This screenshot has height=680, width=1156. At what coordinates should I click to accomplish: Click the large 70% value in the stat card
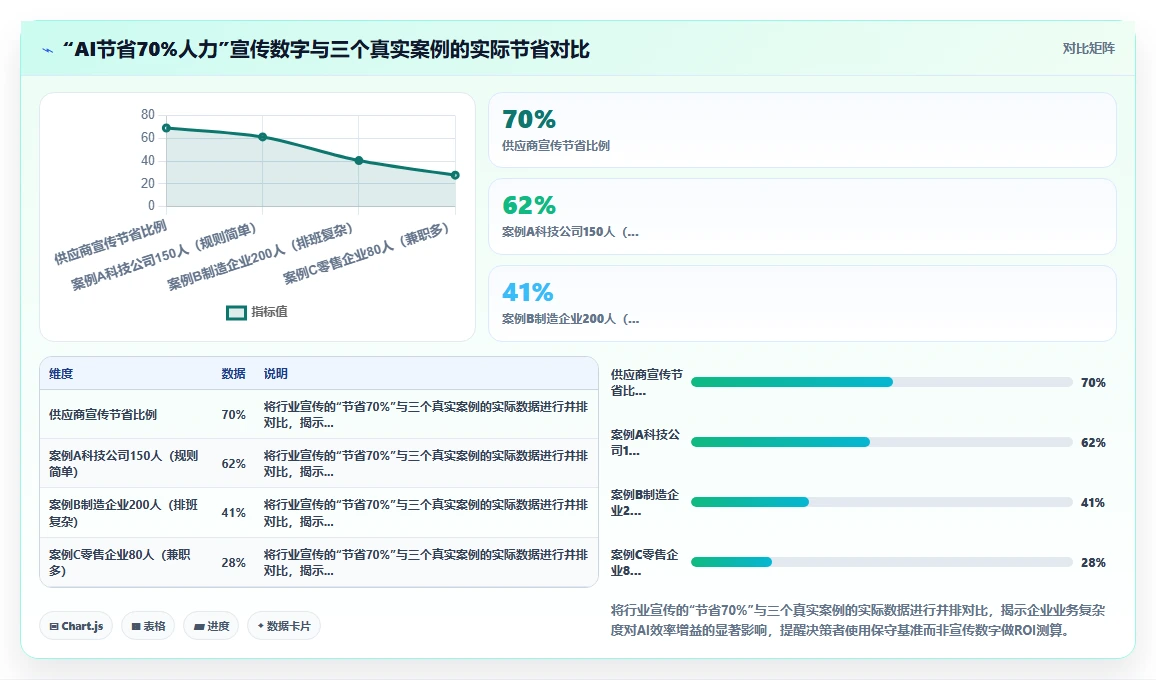coord(529,119)
